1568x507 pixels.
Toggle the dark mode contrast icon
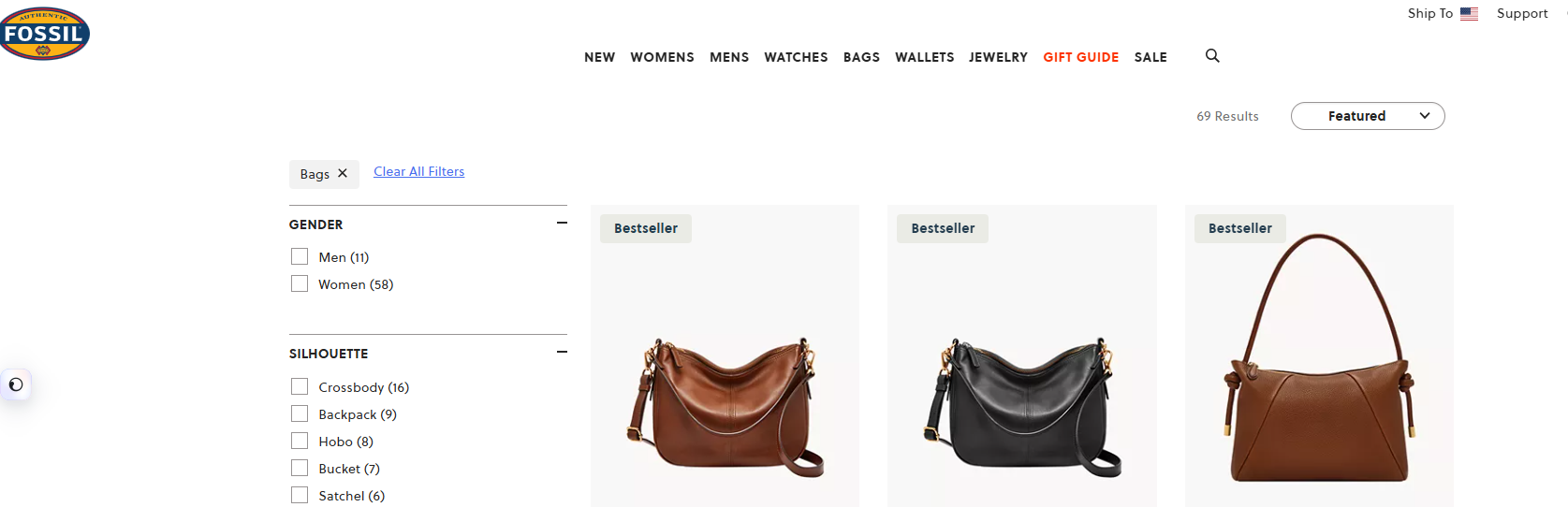16,384
